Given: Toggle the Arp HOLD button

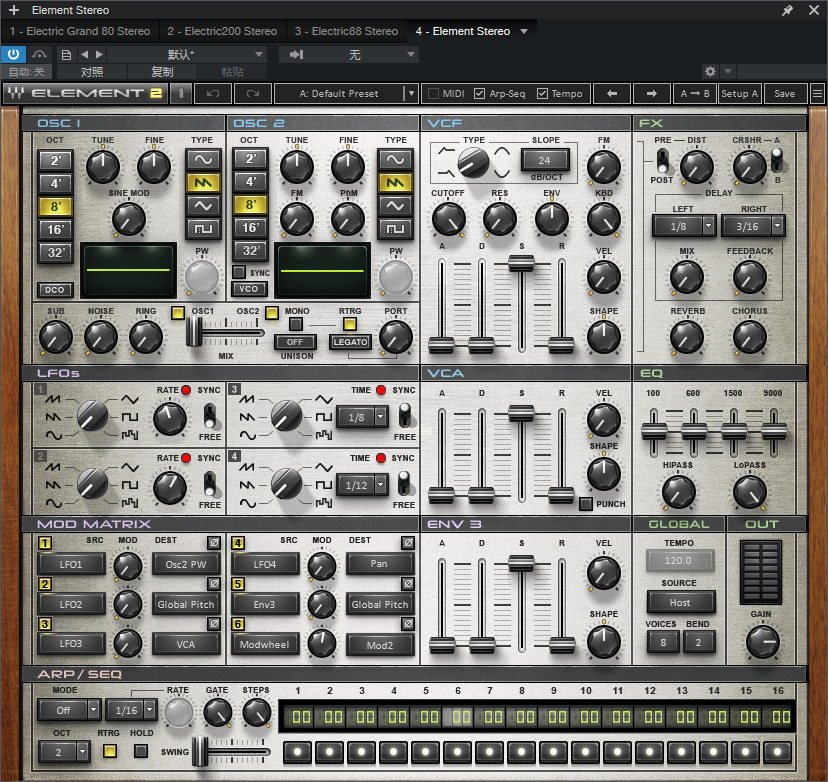Looking at the screenshot, I should point(140,751).
